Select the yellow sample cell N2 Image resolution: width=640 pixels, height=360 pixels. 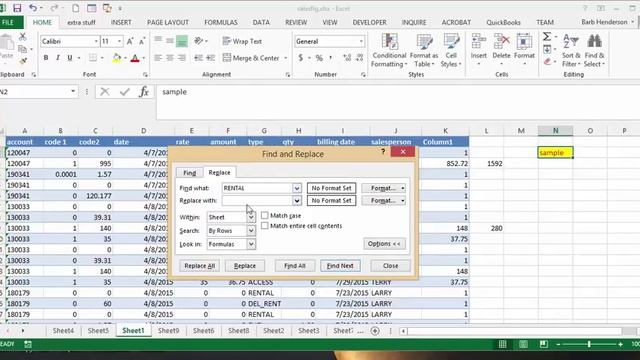[x=555, y=153]
